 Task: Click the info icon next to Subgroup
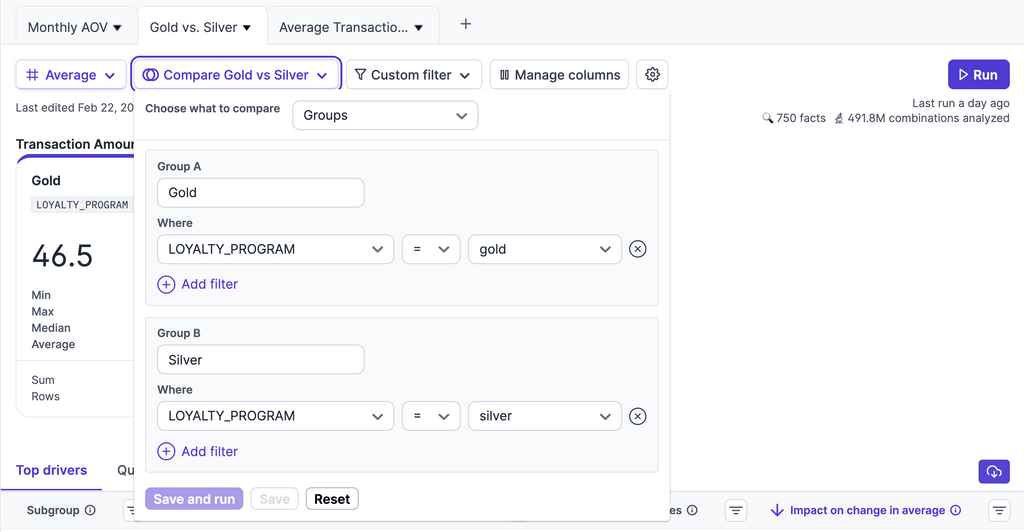[x=90, y=510]
